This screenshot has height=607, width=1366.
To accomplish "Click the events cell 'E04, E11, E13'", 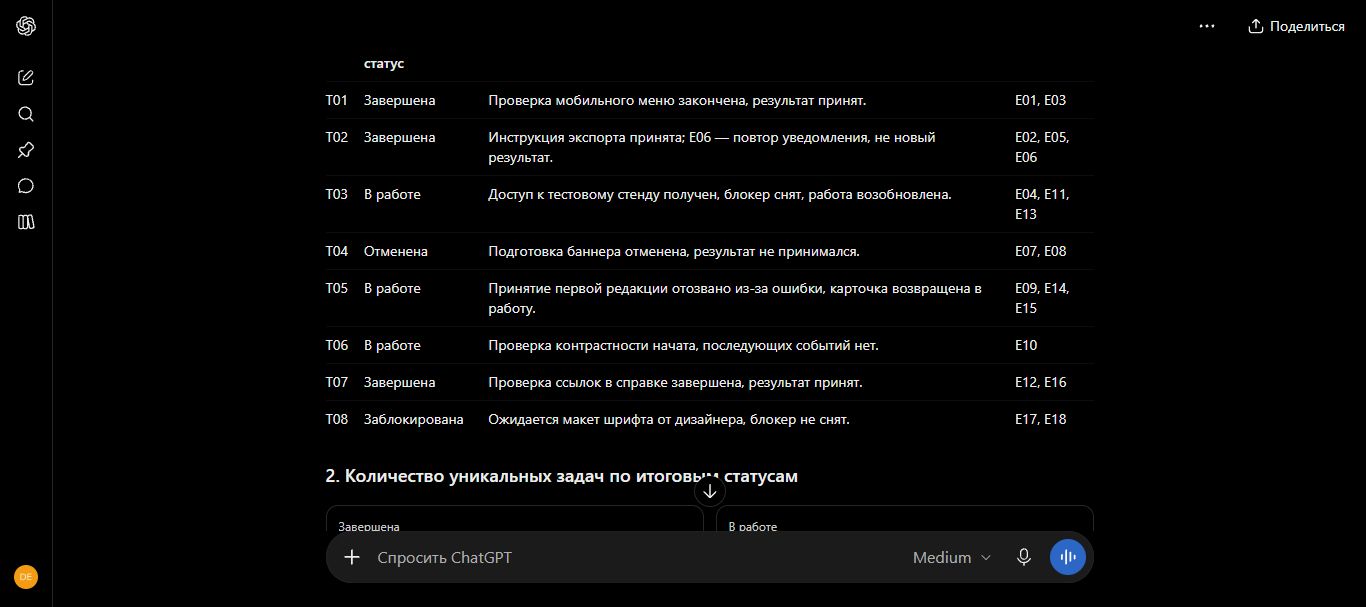I will coord(1042,204).
